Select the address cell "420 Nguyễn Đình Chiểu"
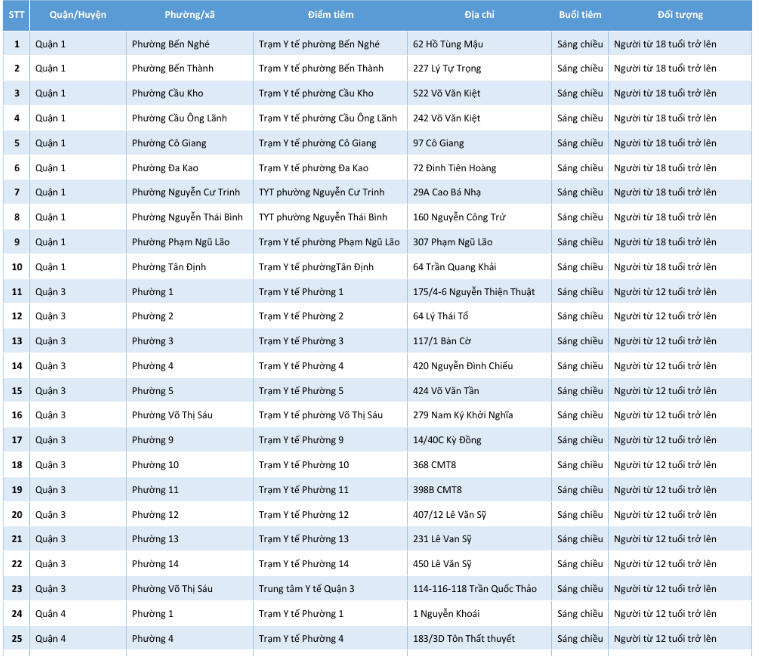 [462, 366]
